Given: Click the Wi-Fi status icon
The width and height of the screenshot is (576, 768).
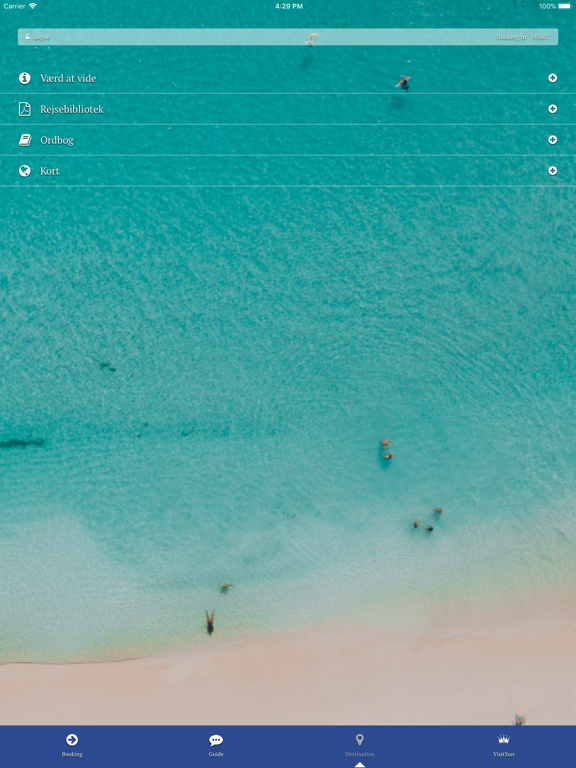Looking at the screenshot, I should (x=33, y=6).
